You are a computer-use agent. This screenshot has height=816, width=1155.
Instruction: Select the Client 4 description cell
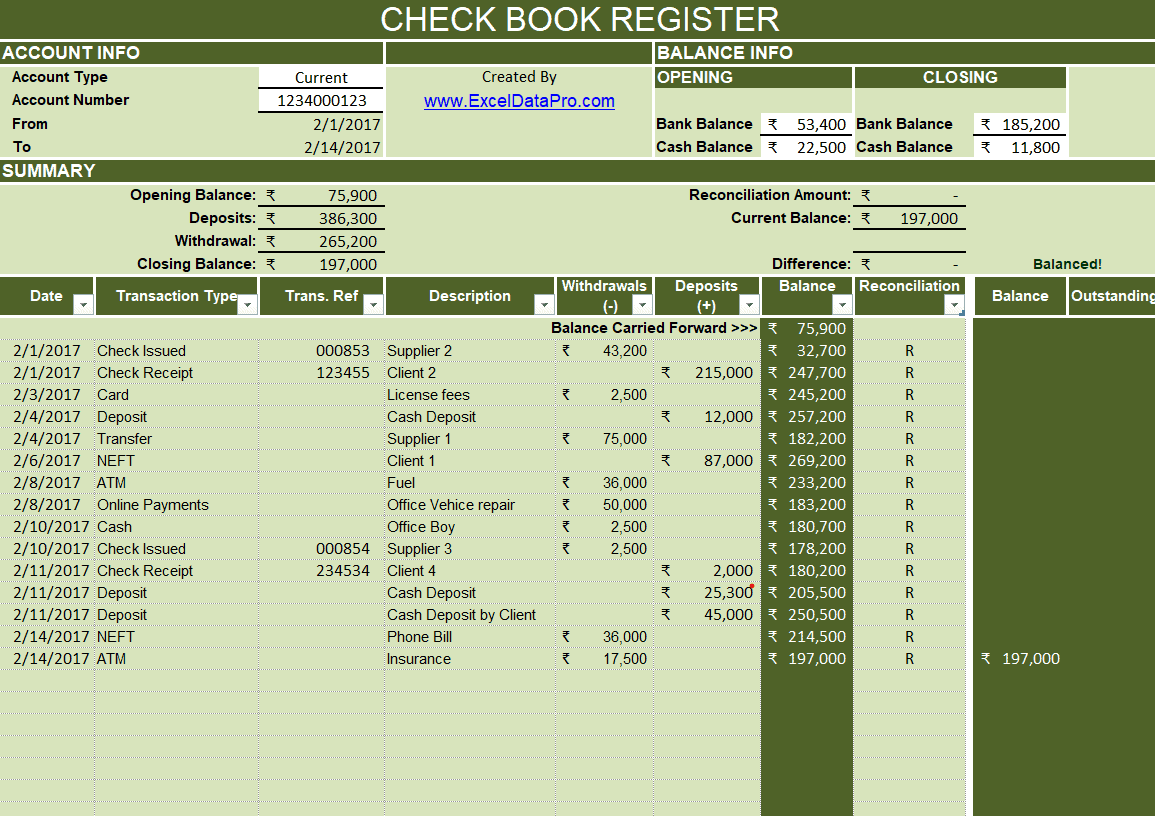[469, 571]
